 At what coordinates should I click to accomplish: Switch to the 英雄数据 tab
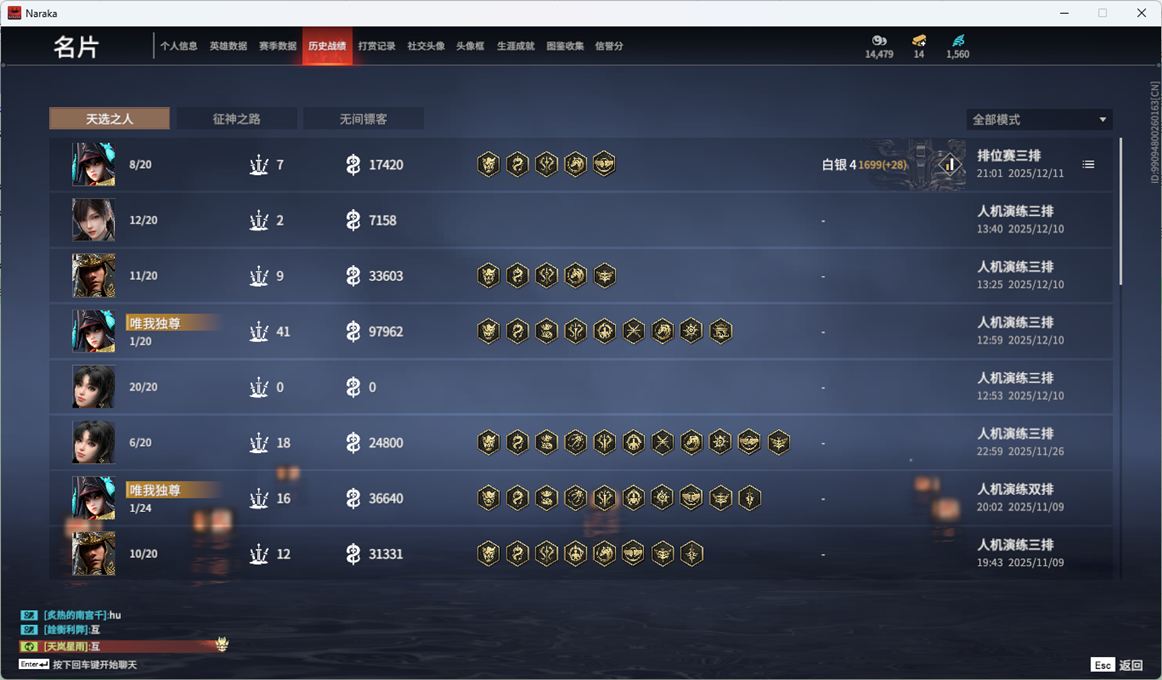pos(228,46)
